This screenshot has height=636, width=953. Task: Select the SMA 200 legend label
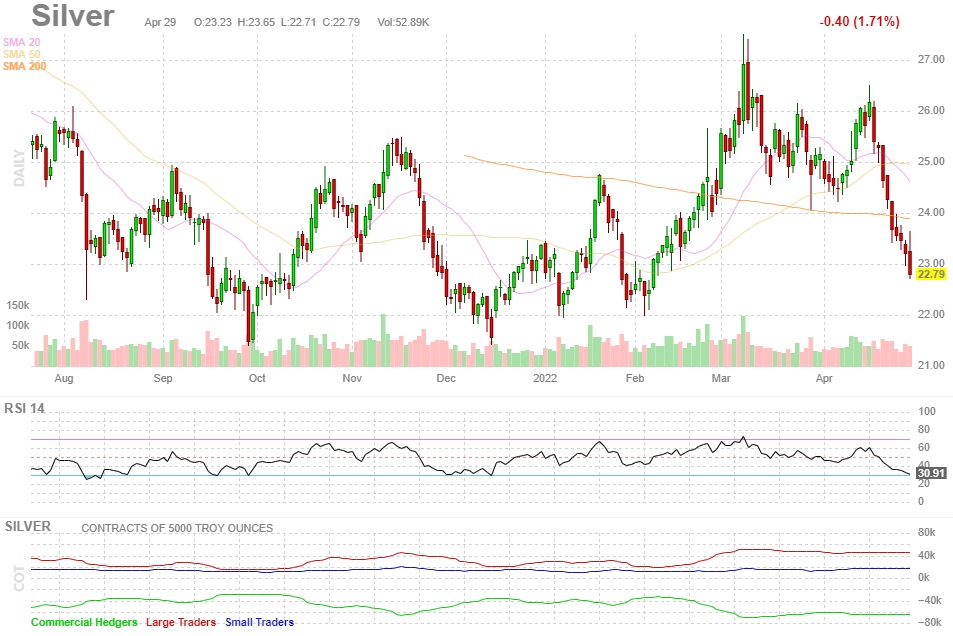click(24, 66)
